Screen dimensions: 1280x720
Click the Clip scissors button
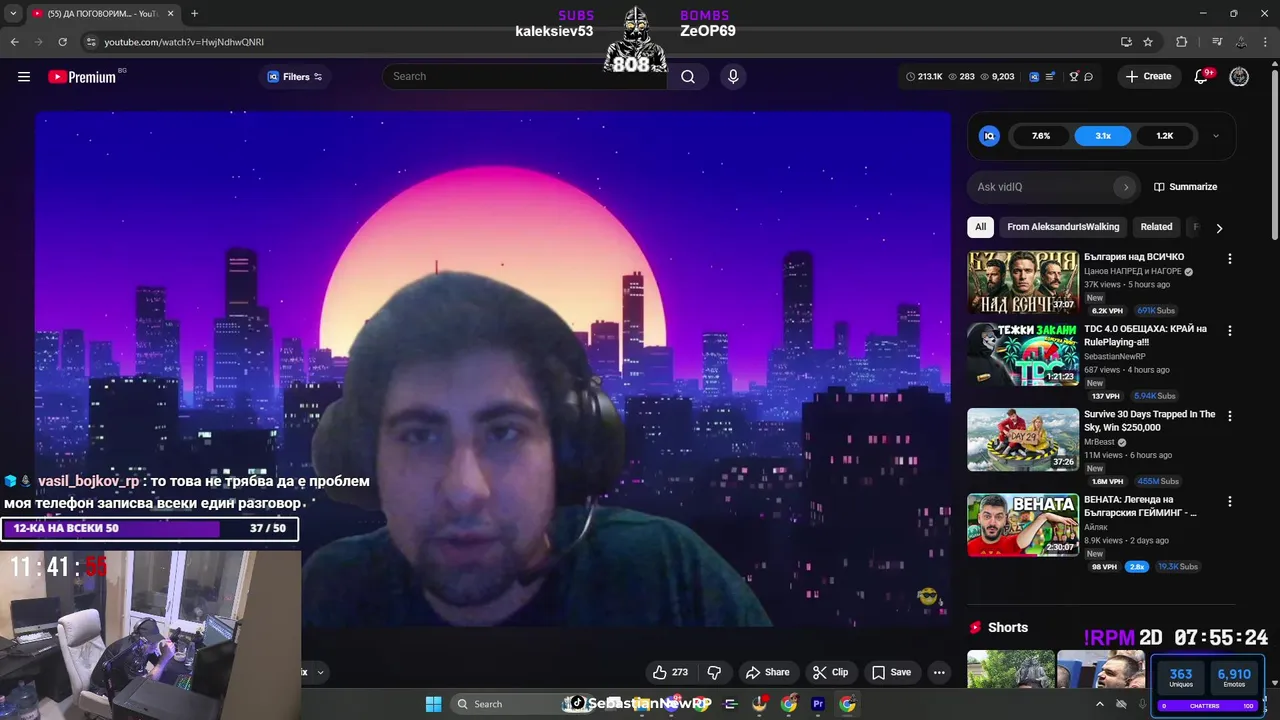click(830, 672)
